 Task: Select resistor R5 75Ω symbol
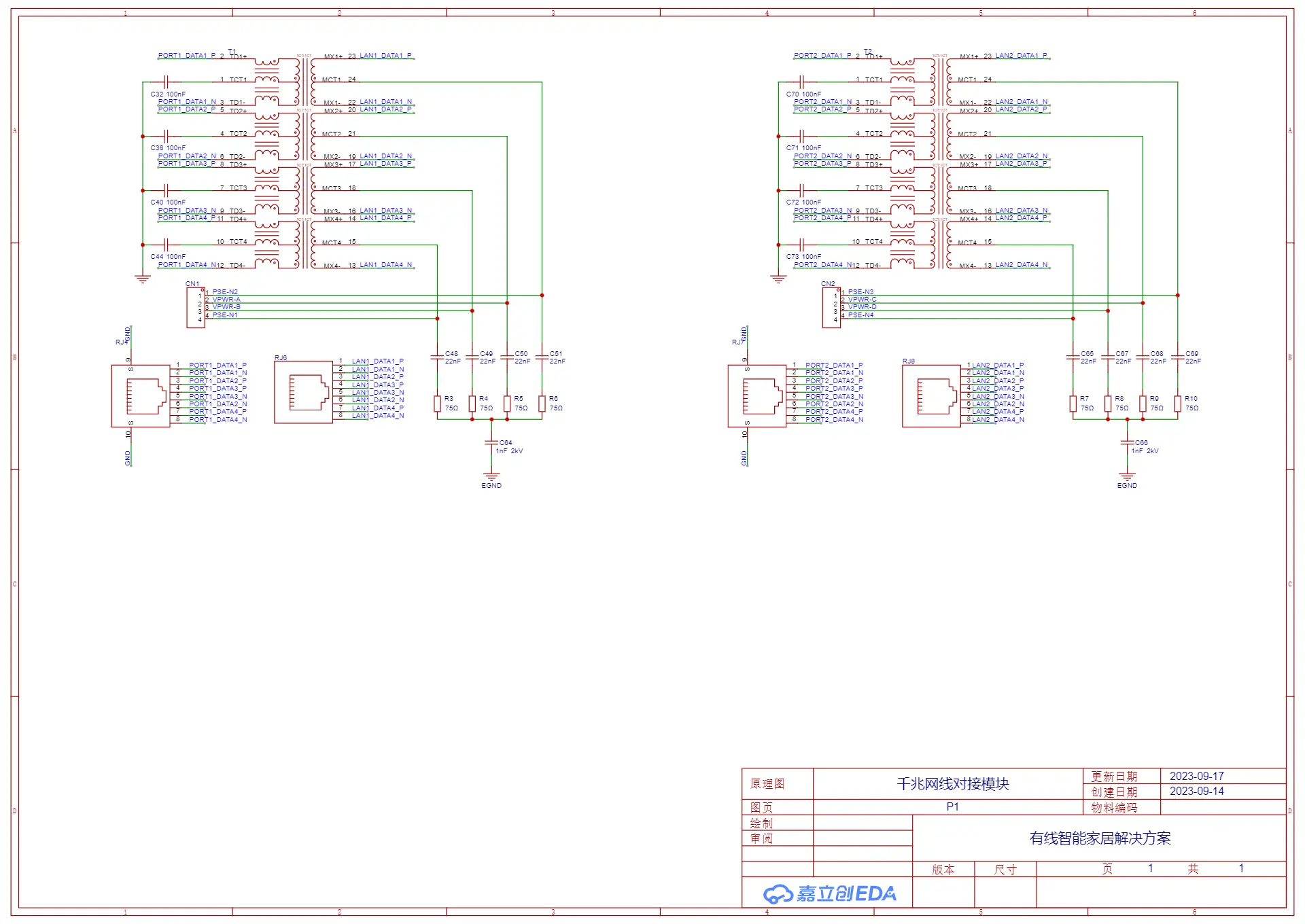(x=507, y=404)
